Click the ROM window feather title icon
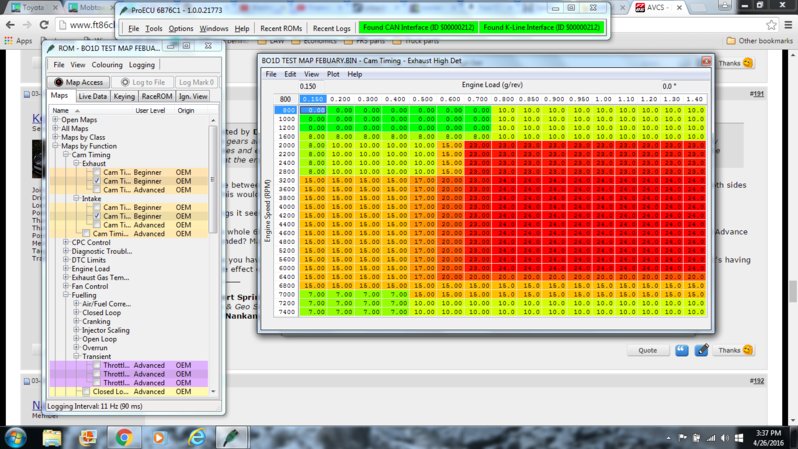 click(x=51, y=48)
